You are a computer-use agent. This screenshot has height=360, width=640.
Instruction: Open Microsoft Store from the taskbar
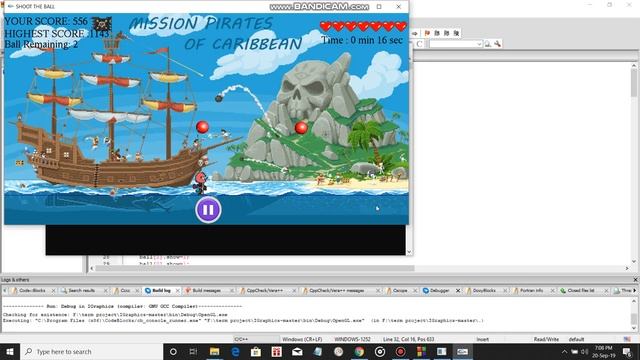[x=256, y=351]
